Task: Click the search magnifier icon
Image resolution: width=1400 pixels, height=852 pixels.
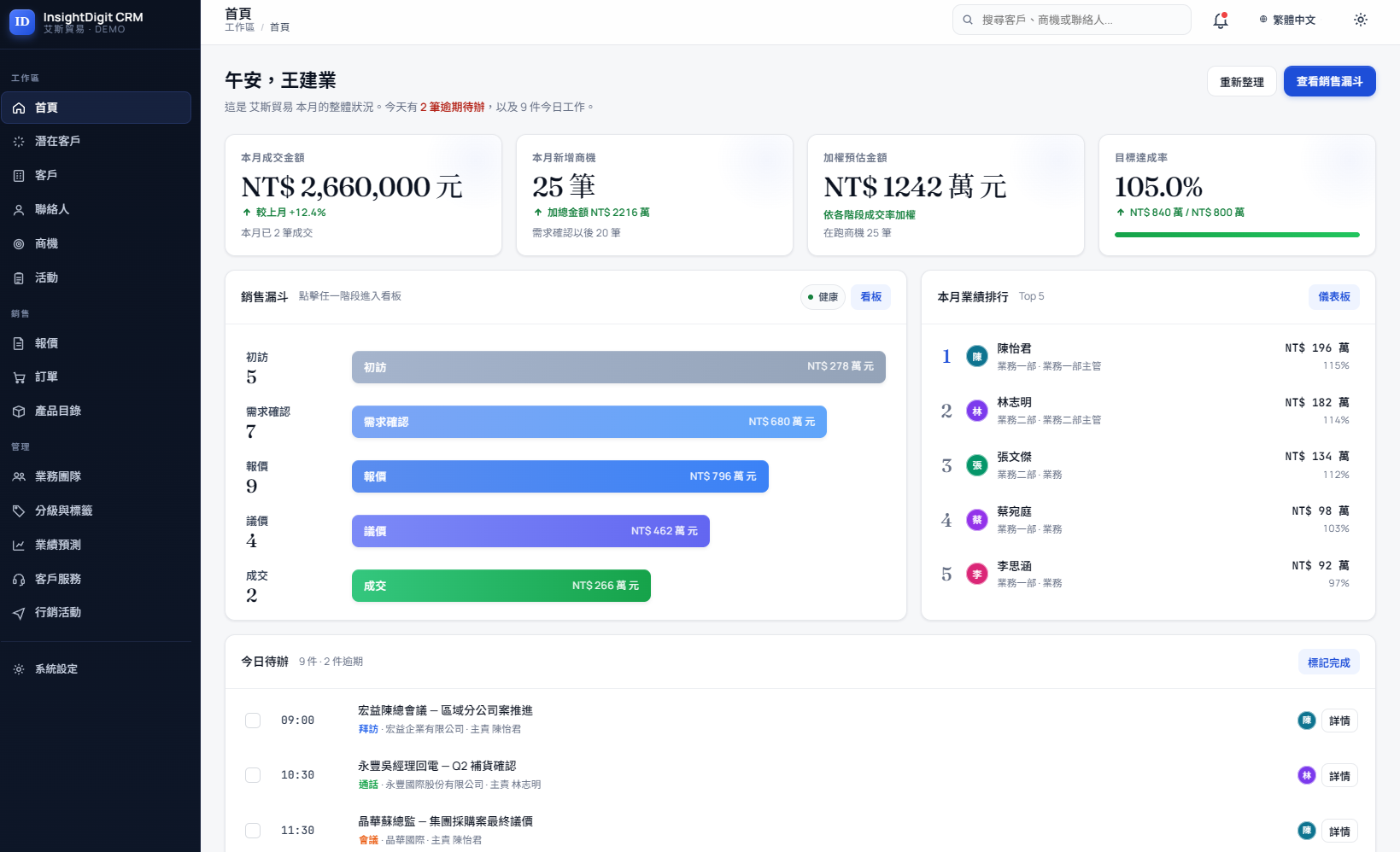Action: point(968,20)
